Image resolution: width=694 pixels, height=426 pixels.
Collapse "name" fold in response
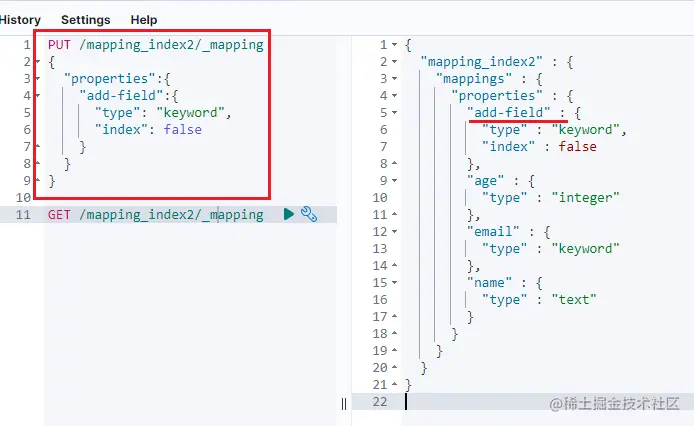(394, 283)
